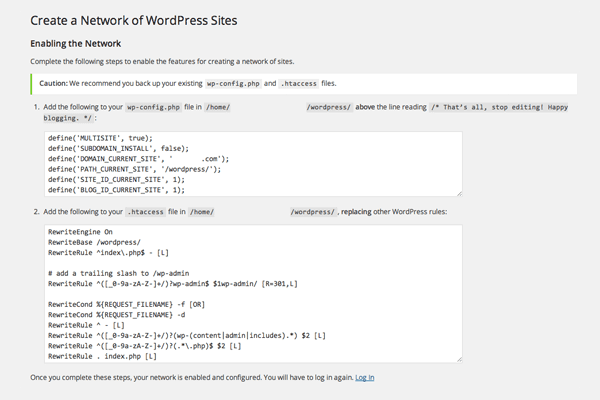Screen dimensions: 600x400
Task: Click the RewriteRule . index.php line
Action: click(x=102, y=355)
